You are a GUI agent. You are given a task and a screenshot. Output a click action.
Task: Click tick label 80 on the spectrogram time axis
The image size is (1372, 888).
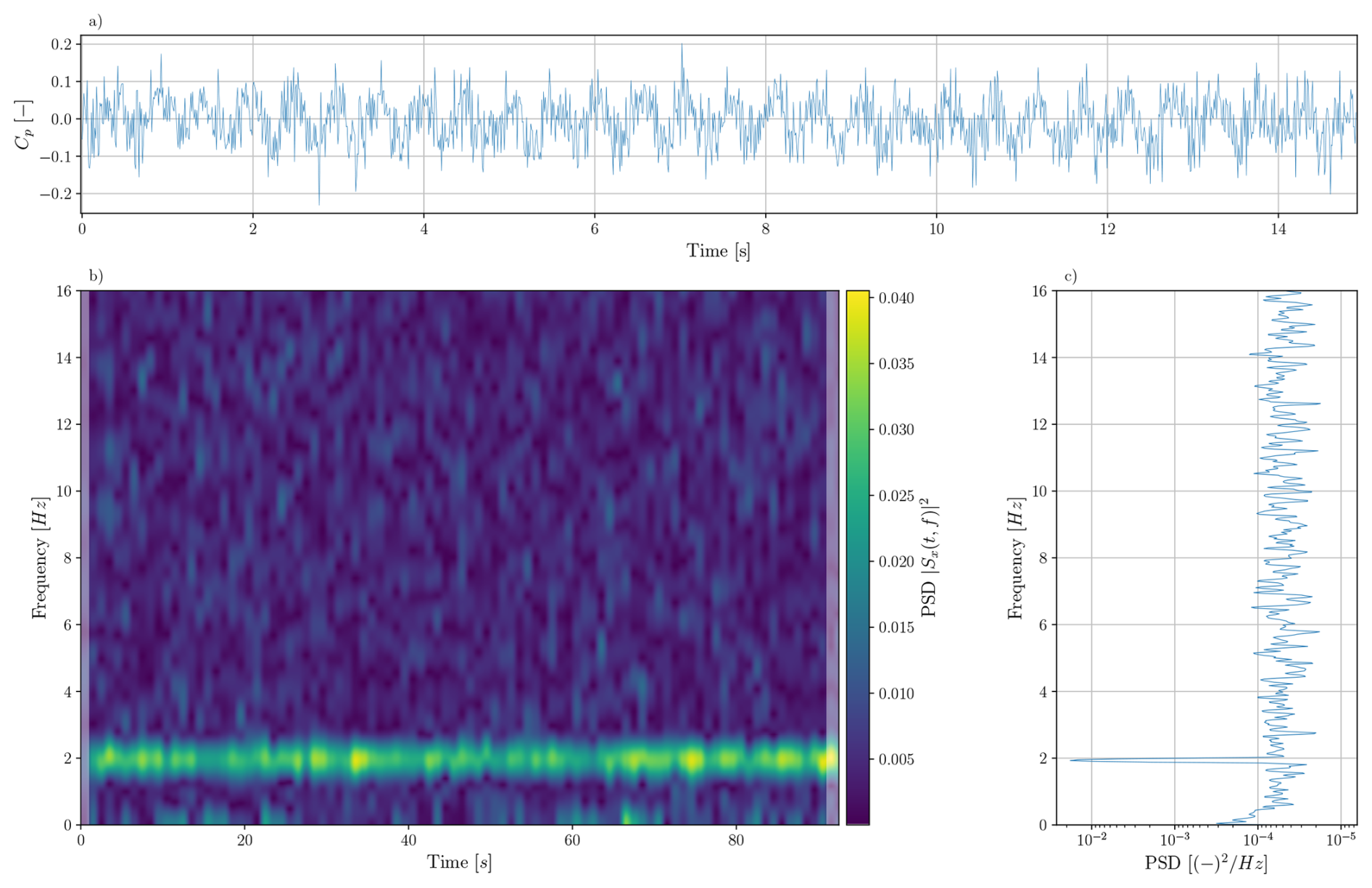(736, 841)
